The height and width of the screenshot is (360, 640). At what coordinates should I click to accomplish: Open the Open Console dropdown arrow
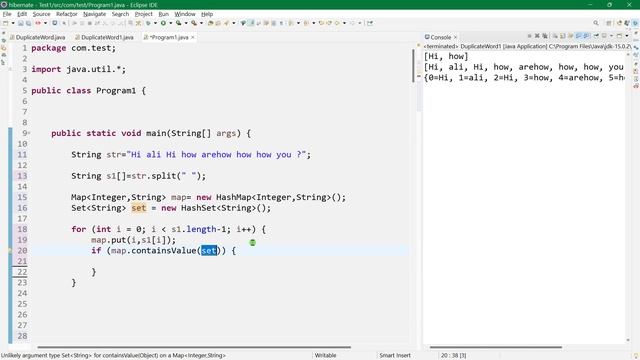627,36
